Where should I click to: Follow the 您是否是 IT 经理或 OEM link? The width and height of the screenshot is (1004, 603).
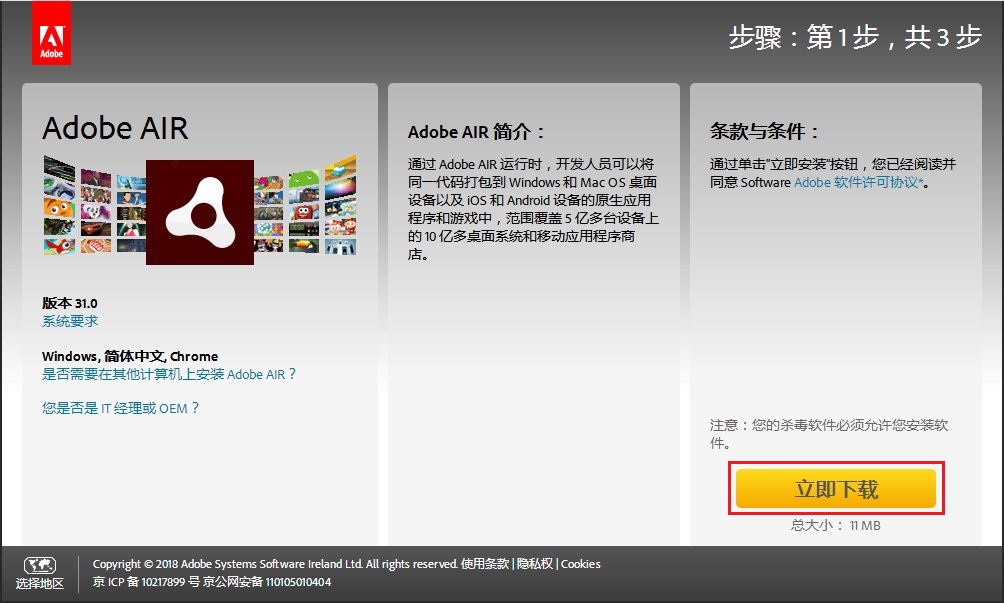click(120, 408)
